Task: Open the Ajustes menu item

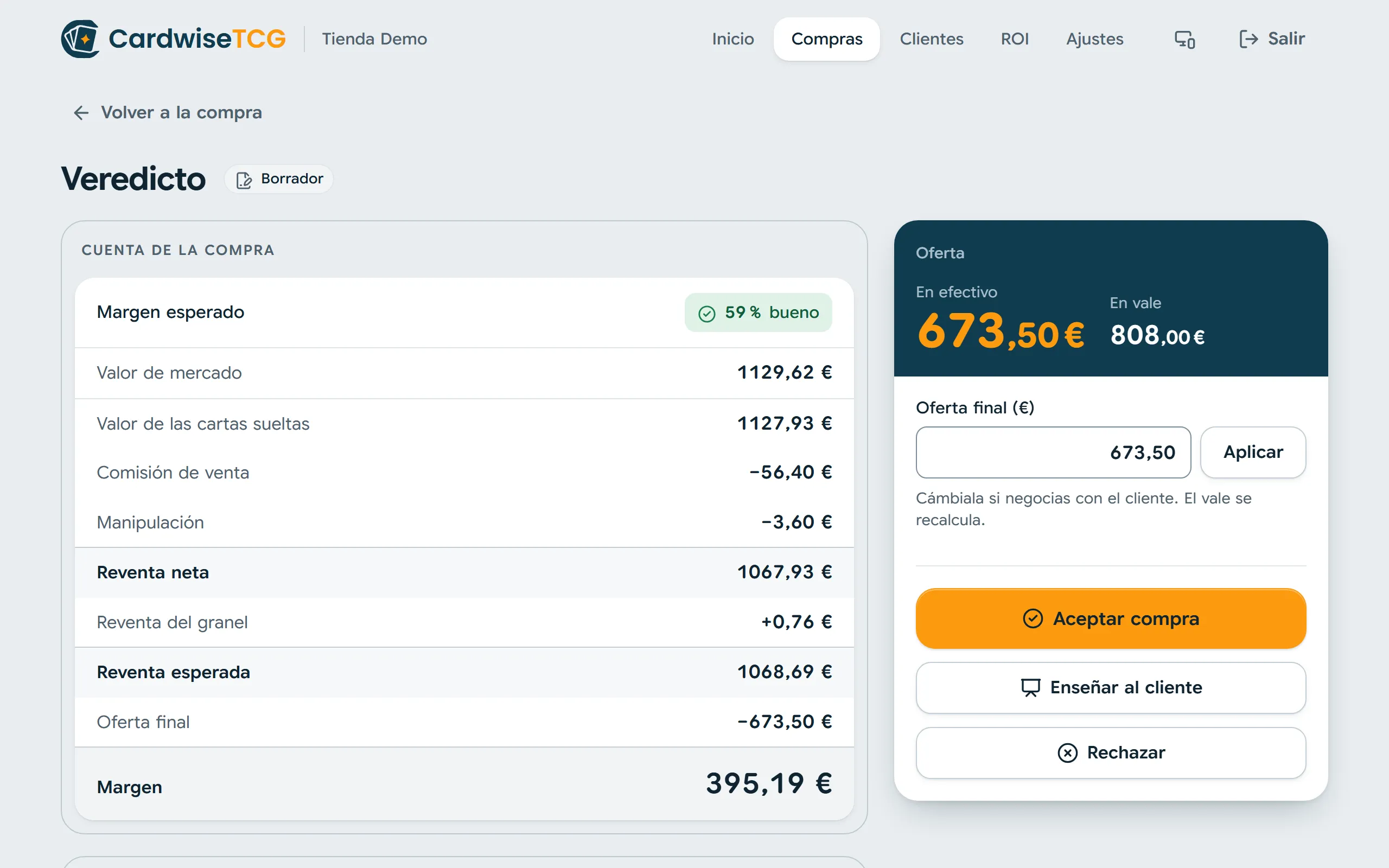Action: [1094, 39]
